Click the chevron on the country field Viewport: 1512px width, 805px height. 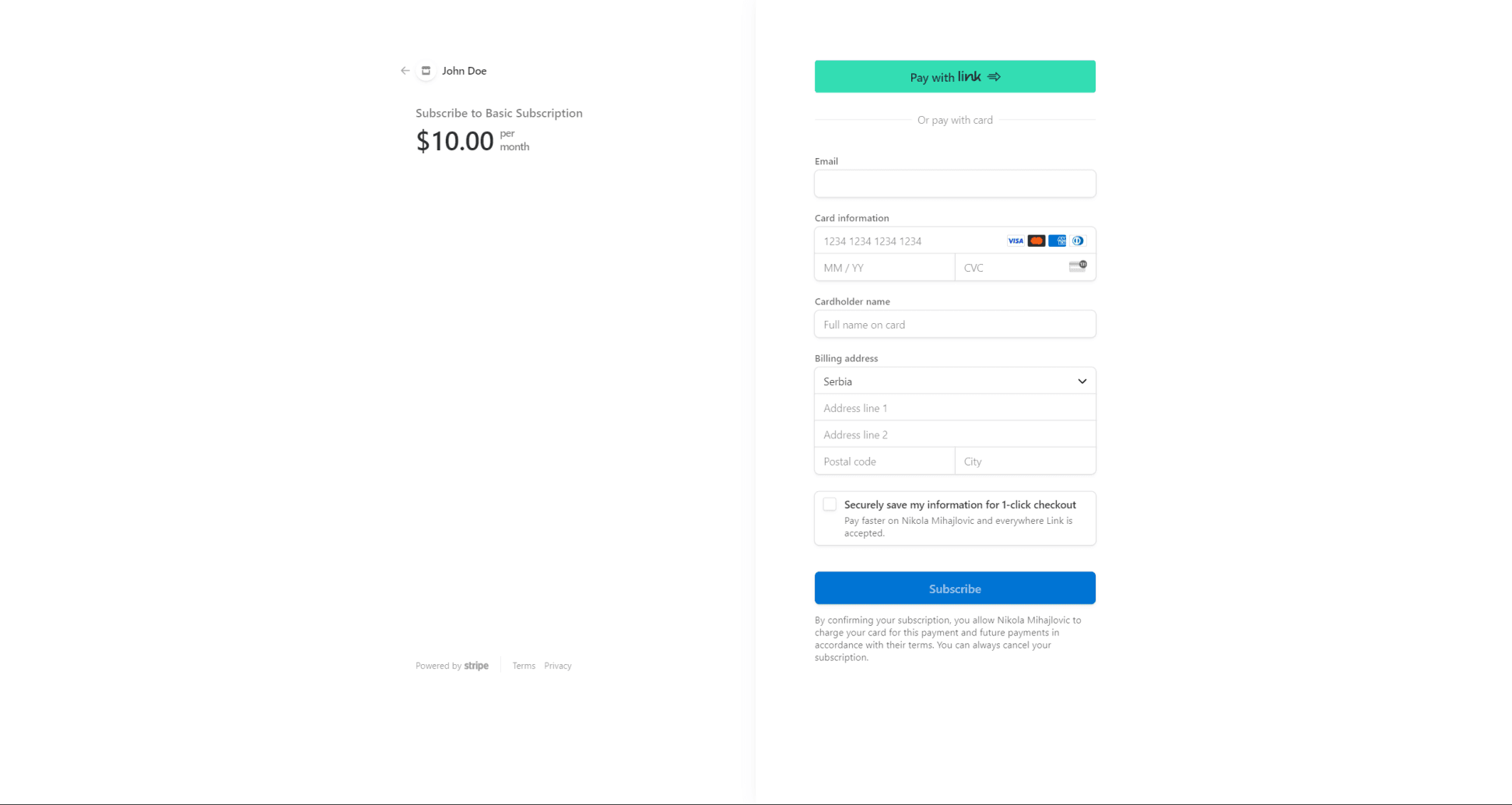(1082, 381)
